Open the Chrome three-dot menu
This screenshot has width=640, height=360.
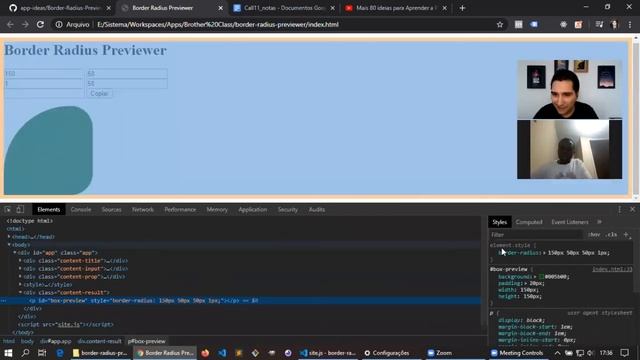click(630, 24)
